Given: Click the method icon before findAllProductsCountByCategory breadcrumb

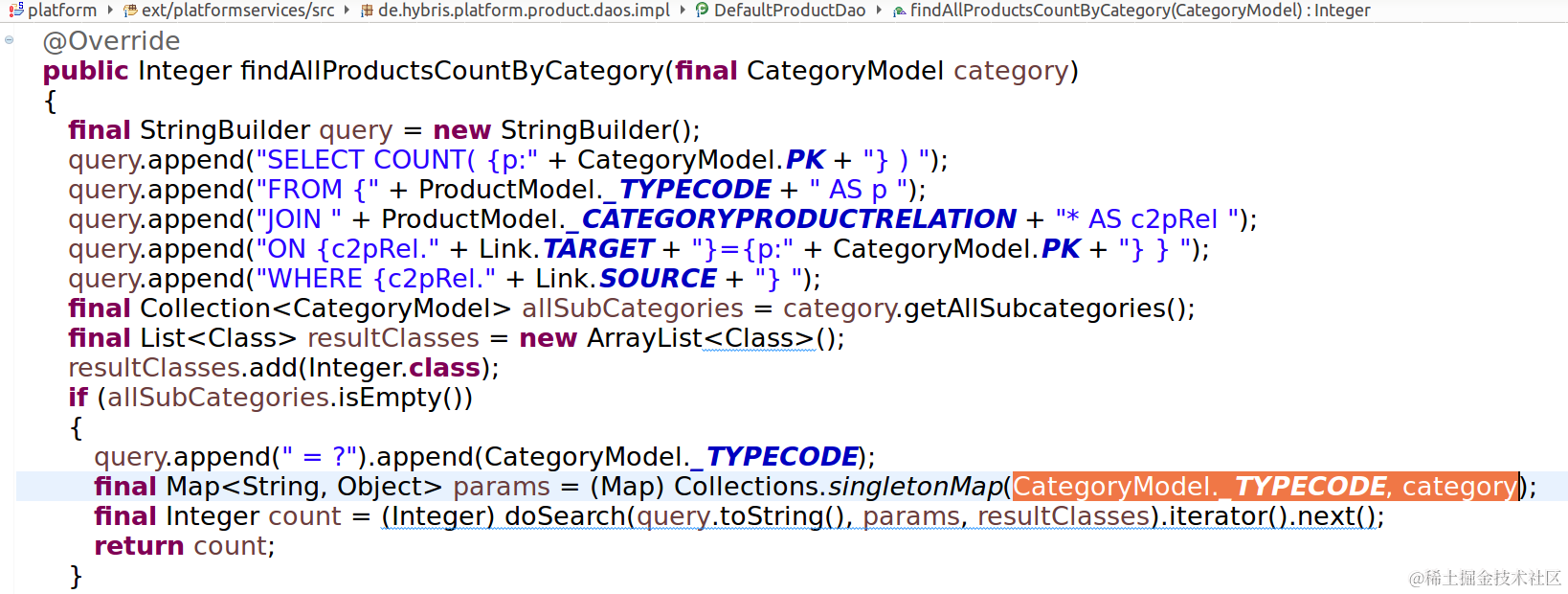Looking at the screenshot, I should click(x=900, y=11).
